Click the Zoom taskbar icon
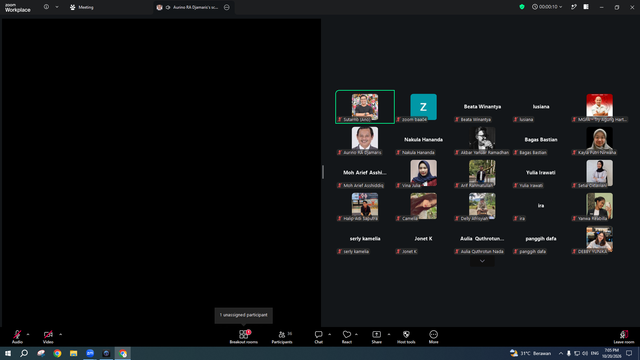This screenshot has width=640, height=360. pos(90,353)
